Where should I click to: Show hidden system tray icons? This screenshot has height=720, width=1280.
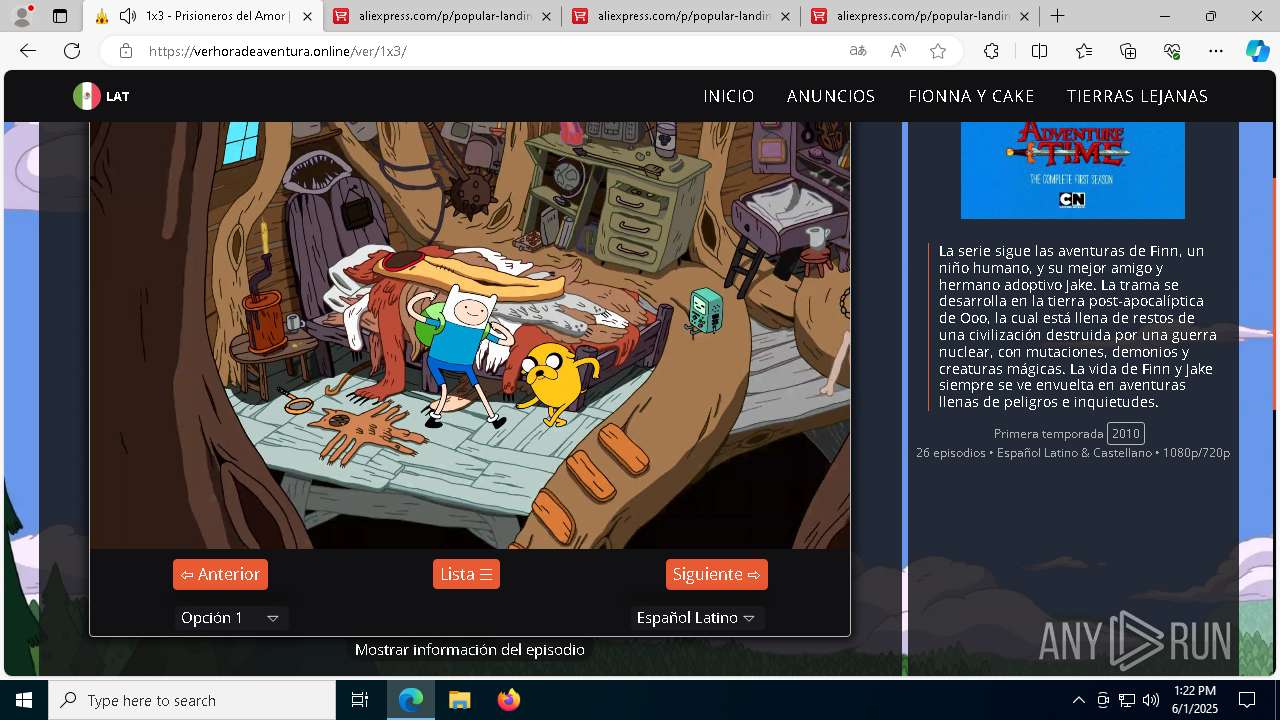[x=1078, y=700]
